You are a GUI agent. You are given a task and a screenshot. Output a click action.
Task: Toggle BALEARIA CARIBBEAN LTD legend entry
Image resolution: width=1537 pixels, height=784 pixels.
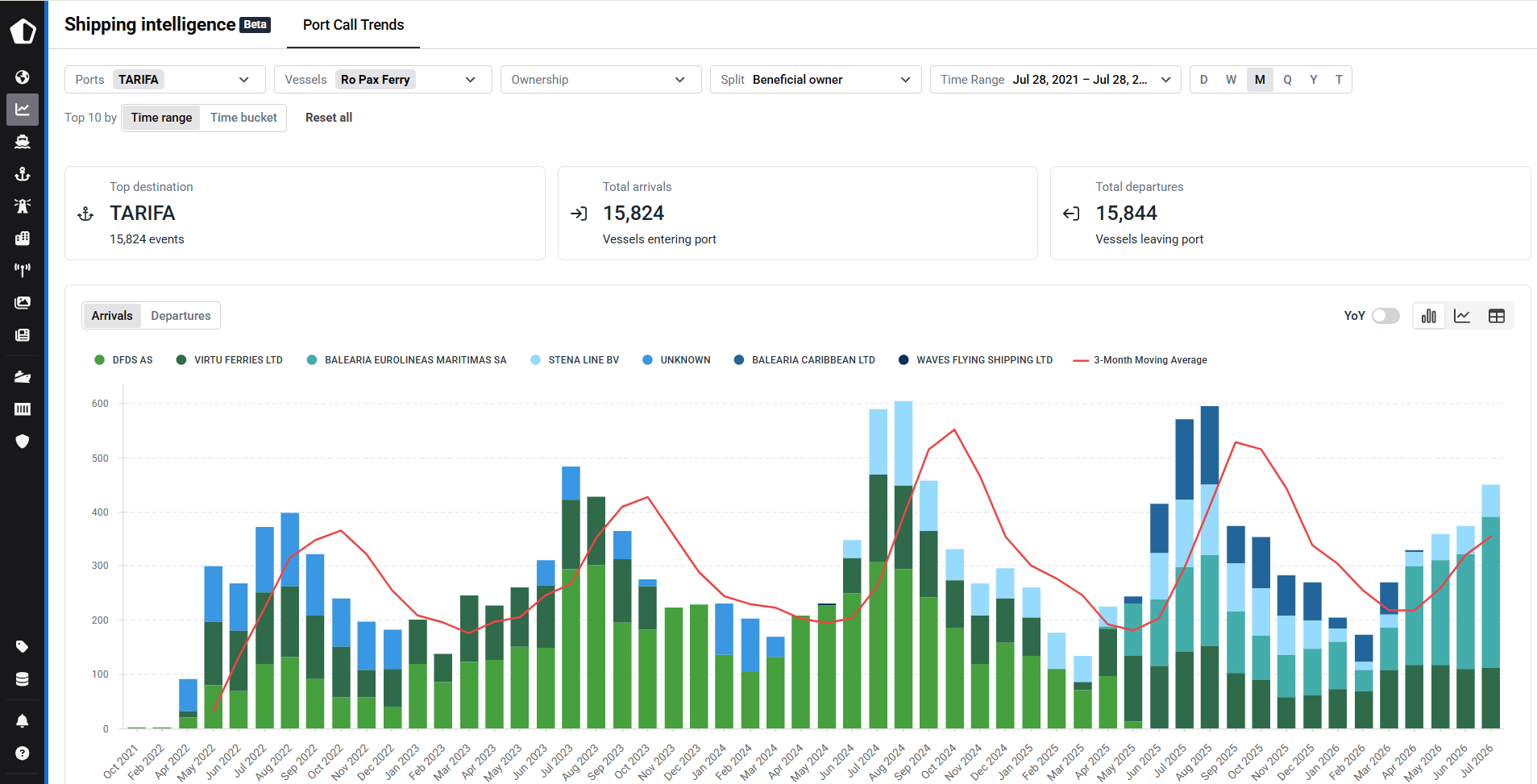click(804, 360)
